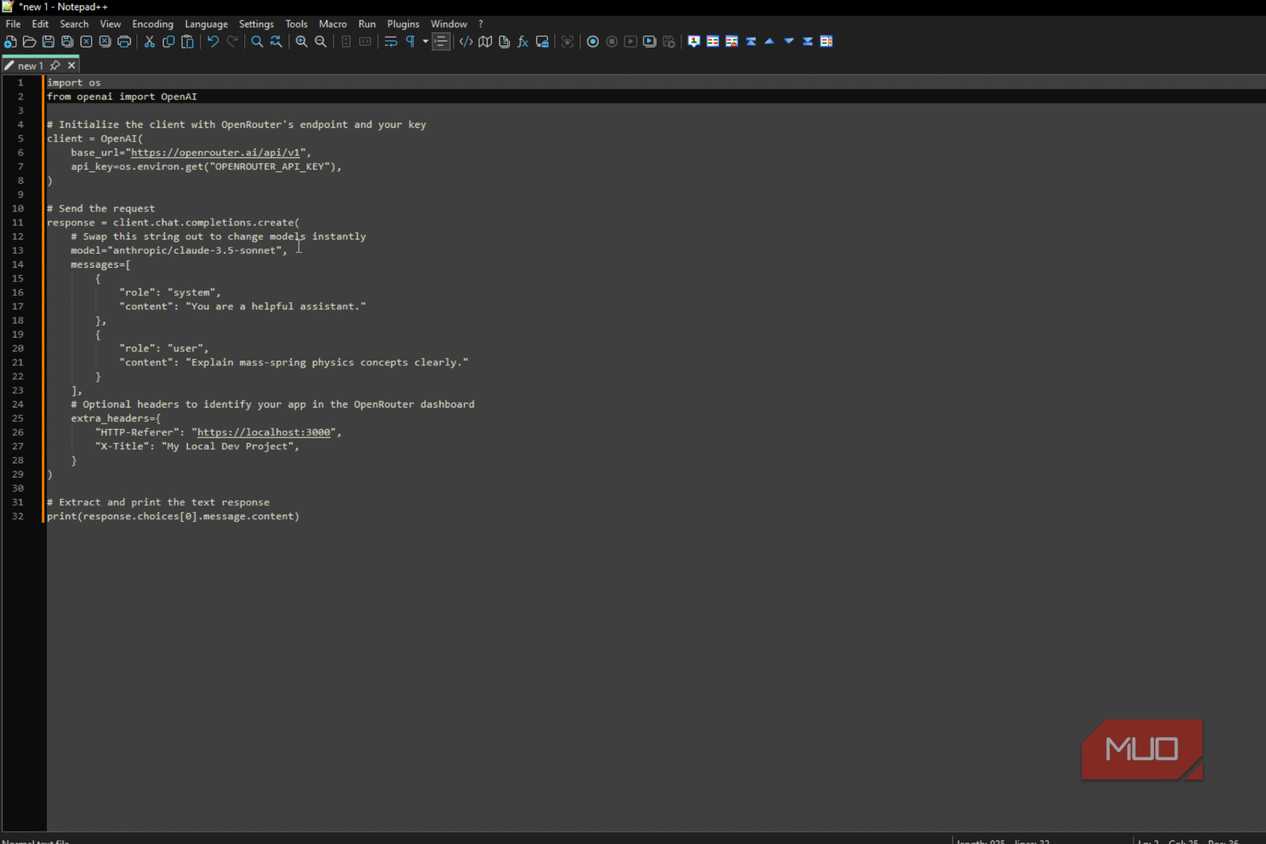Open the Replace toolbar icon
The height and width of the screenshot is (844, 1266).
click(x=276, y=42)
